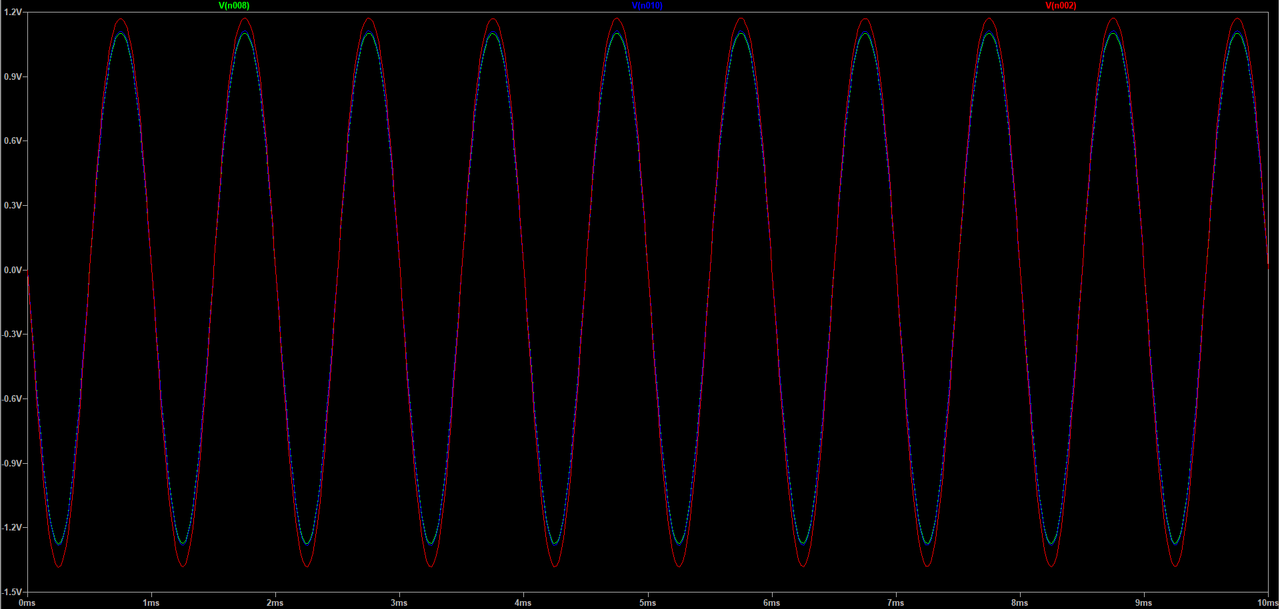Image resolution: width=1280 pixels, height=609 pixels.
Task: Select the red V(n002) trace label
Action: pos(1061,6)
